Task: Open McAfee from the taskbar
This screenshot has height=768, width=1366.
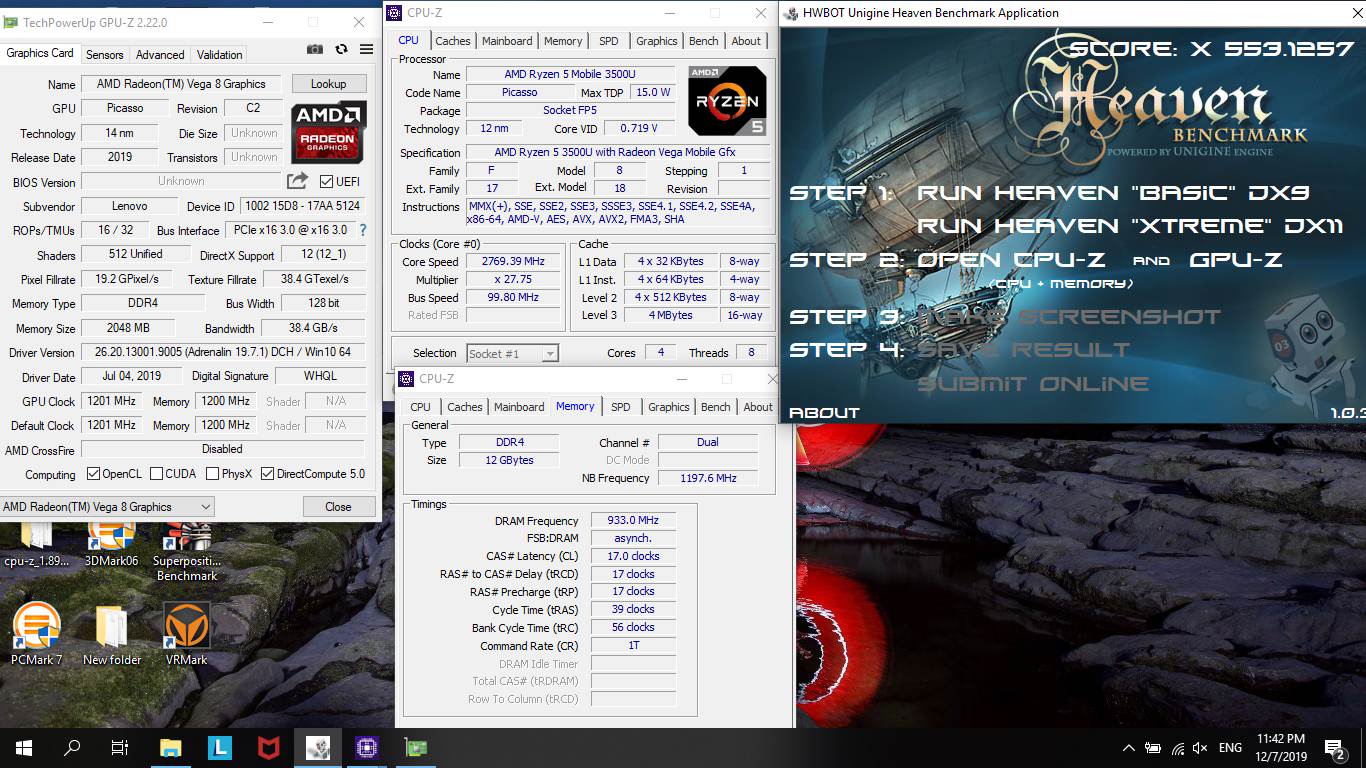Action: pyautogui.click(x=268, y=747)
